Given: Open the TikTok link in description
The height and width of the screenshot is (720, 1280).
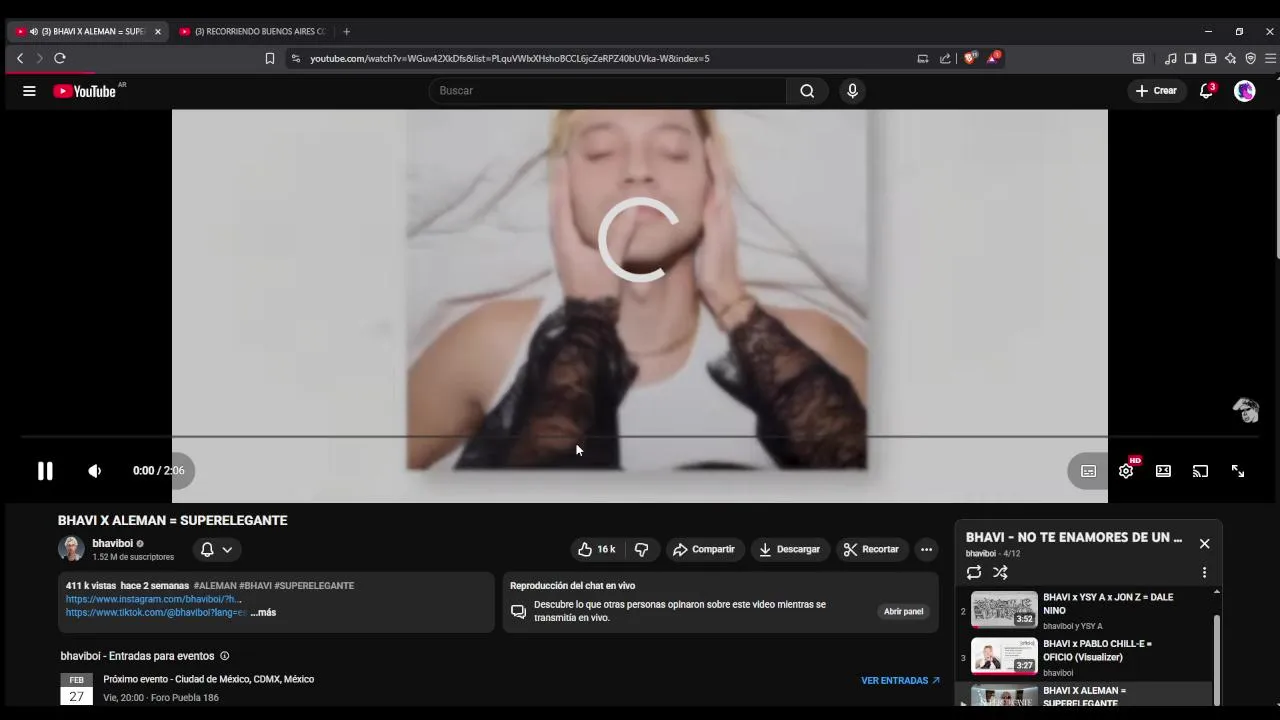Looking at the screenshot, I should (156, 612).
